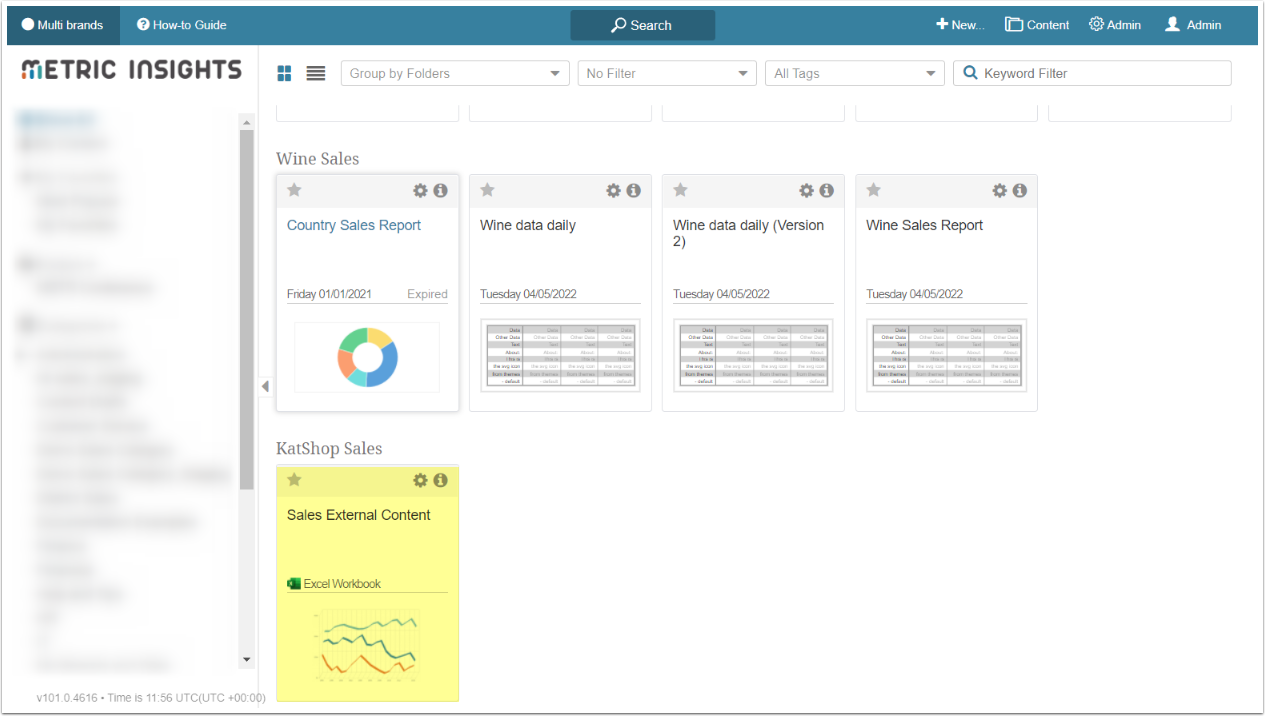Open the Admin gear menu

click(1115, 25)
